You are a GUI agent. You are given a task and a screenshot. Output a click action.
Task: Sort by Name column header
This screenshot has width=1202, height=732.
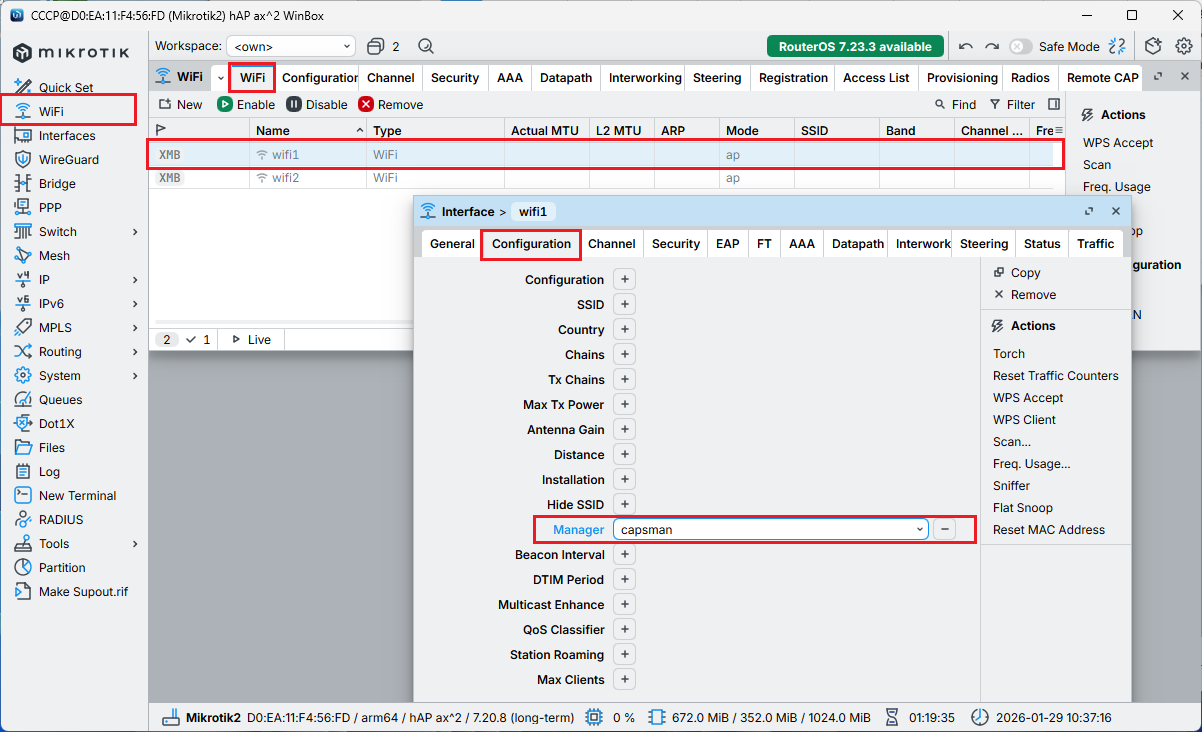tap(307, 130)
